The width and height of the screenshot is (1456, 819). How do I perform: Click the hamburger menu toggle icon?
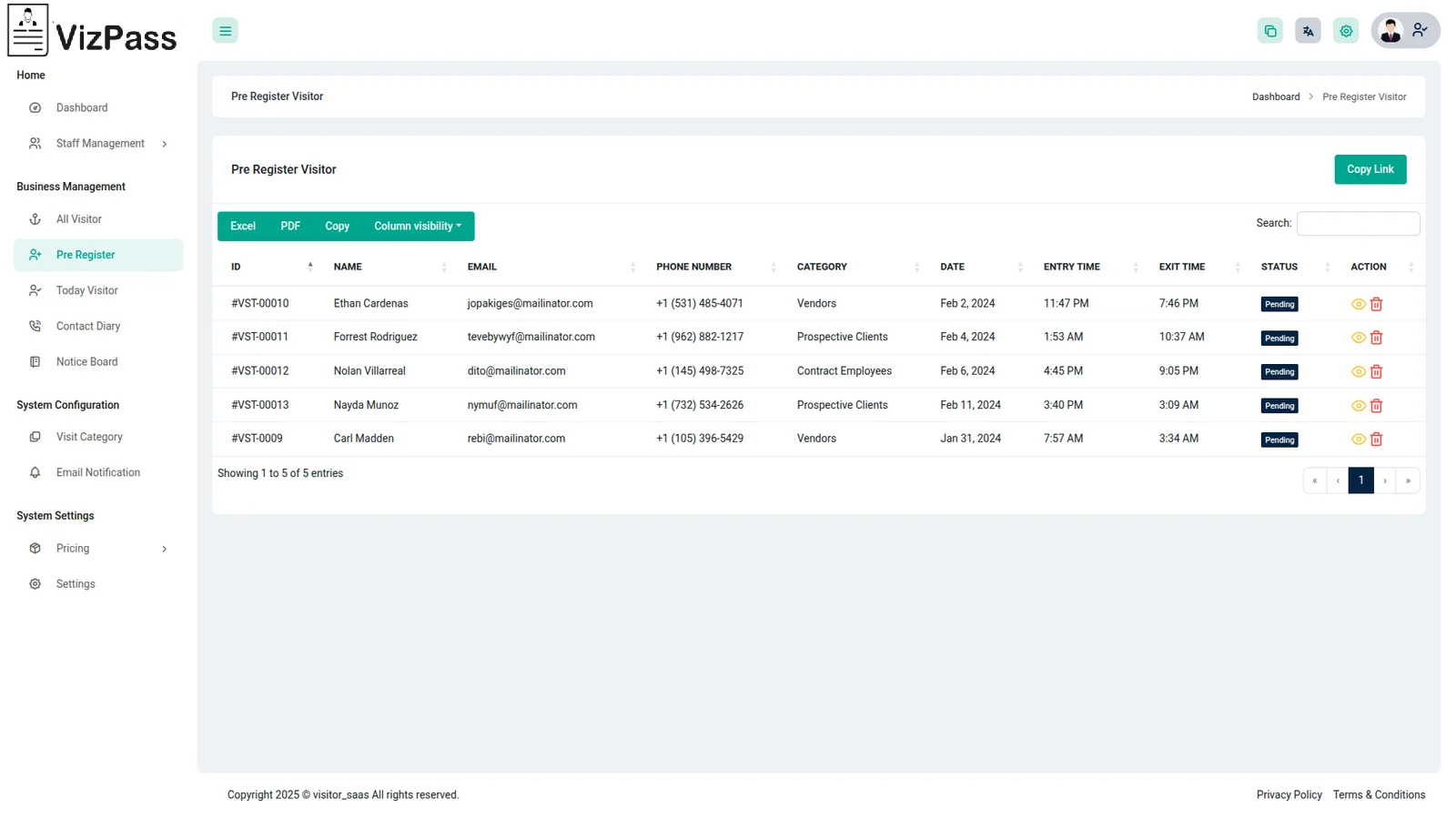[x=225, y=31]
